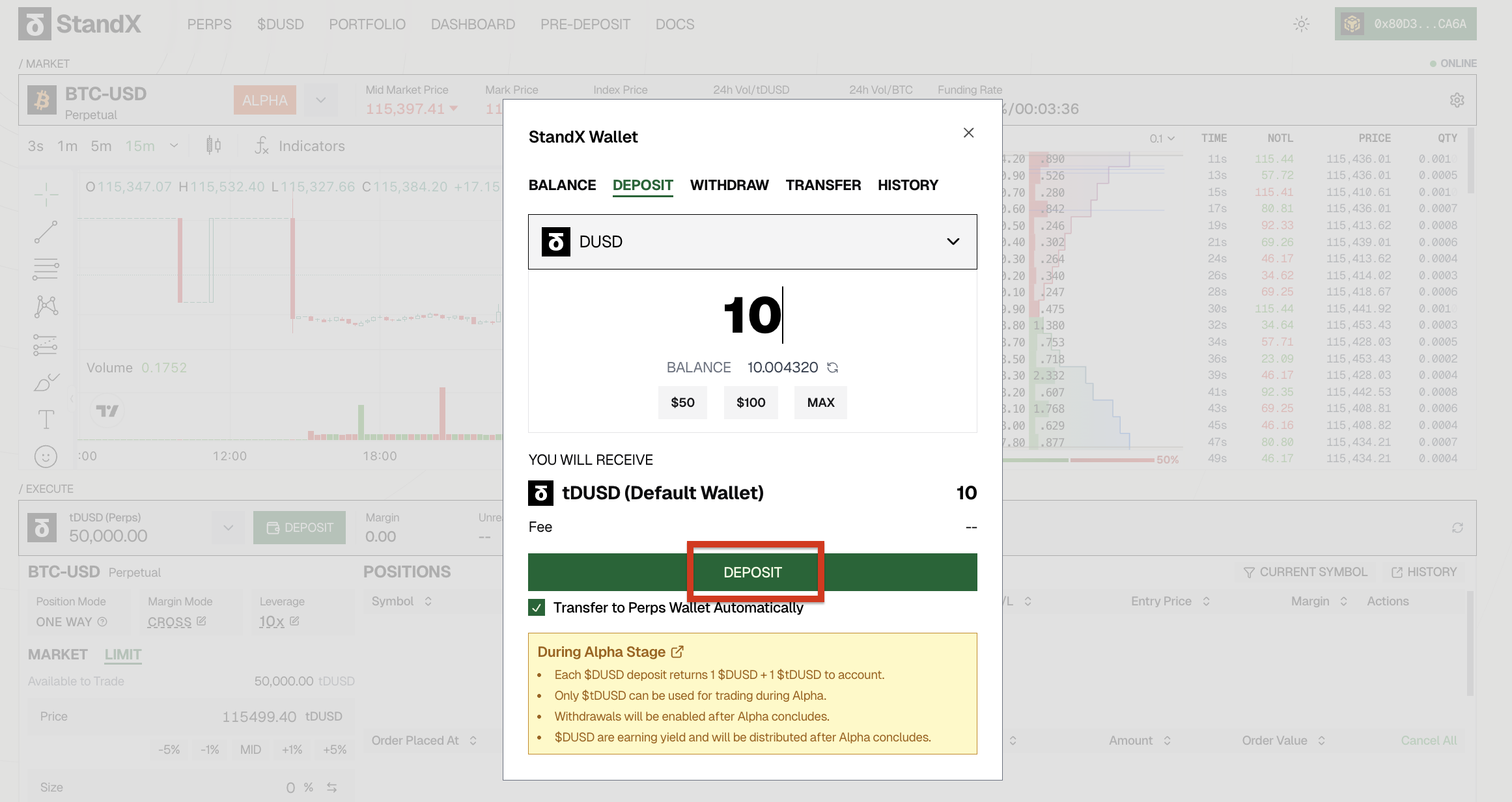This screenshot has height=802, width=1512.
Task: Select the trend line drawing tool
Action: 46,232
